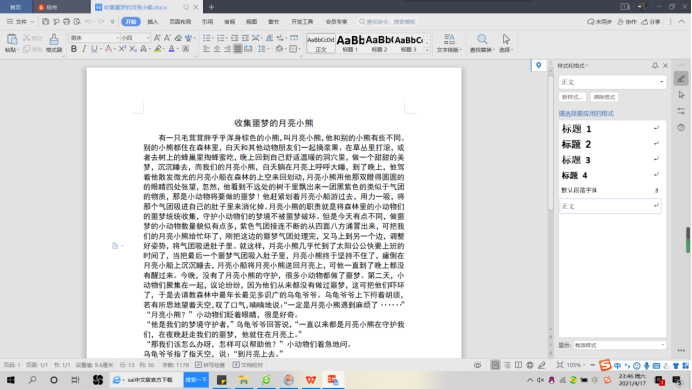Open Print Preview from quick access toolbar

tap(77, 22)
